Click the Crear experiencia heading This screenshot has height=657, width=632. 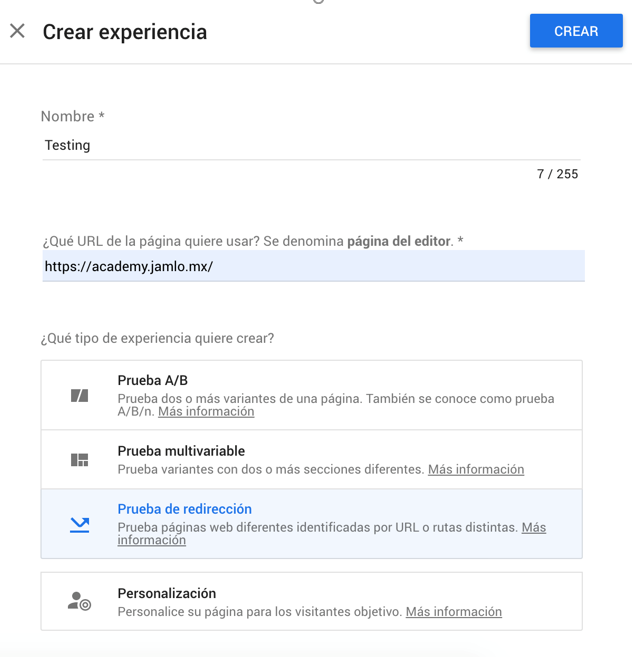(x=125, y=32)
